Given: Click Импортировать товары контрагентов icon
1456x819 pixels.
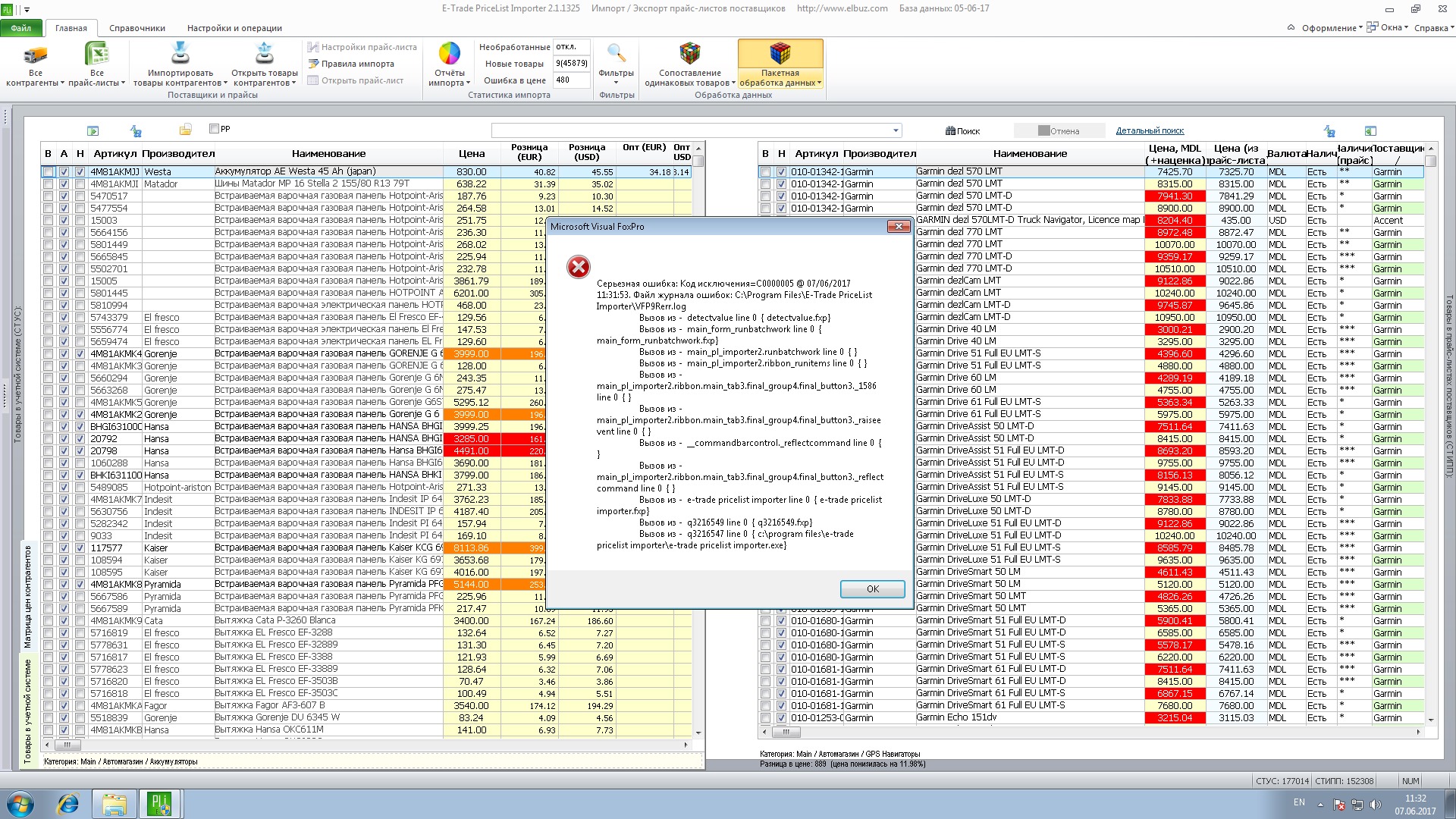Looking at the screenshot, I should coord(180,54).
